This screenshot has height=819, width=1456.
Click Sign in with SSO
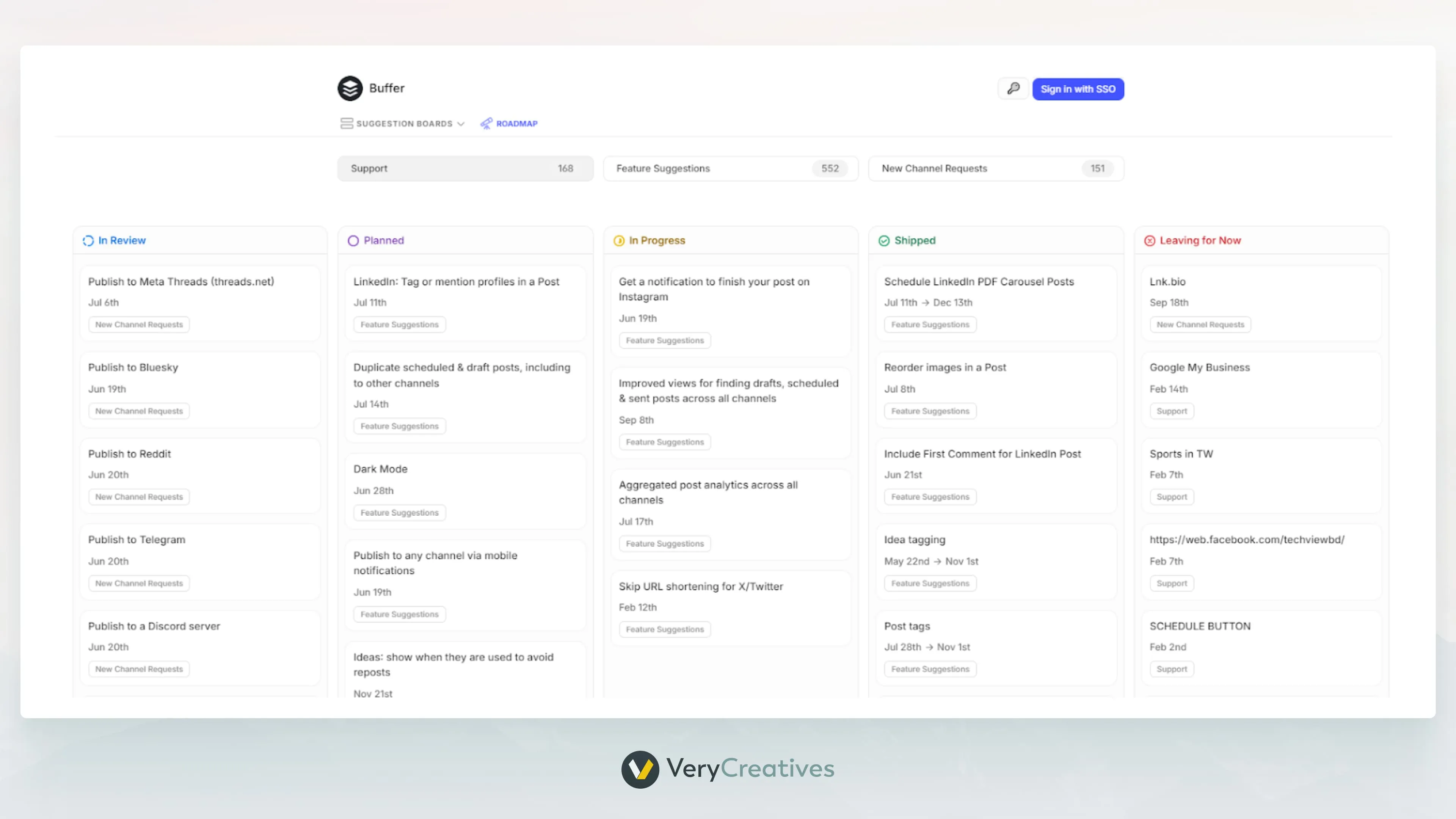pos(1077,89)
